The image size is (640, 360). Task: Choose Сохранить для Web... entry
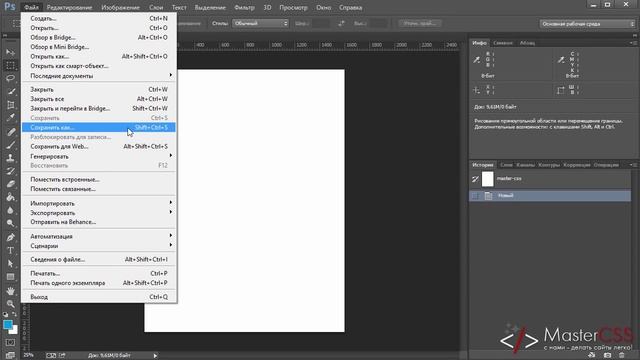click(x=99, y=146)
